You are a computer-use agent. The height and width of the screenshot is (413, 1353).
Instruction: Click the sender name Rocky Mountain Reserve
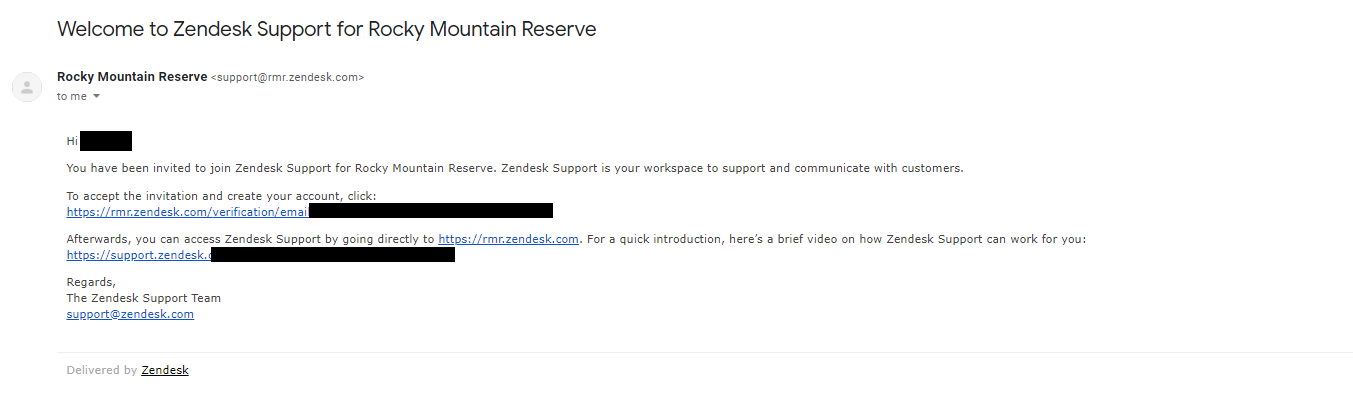132,77
